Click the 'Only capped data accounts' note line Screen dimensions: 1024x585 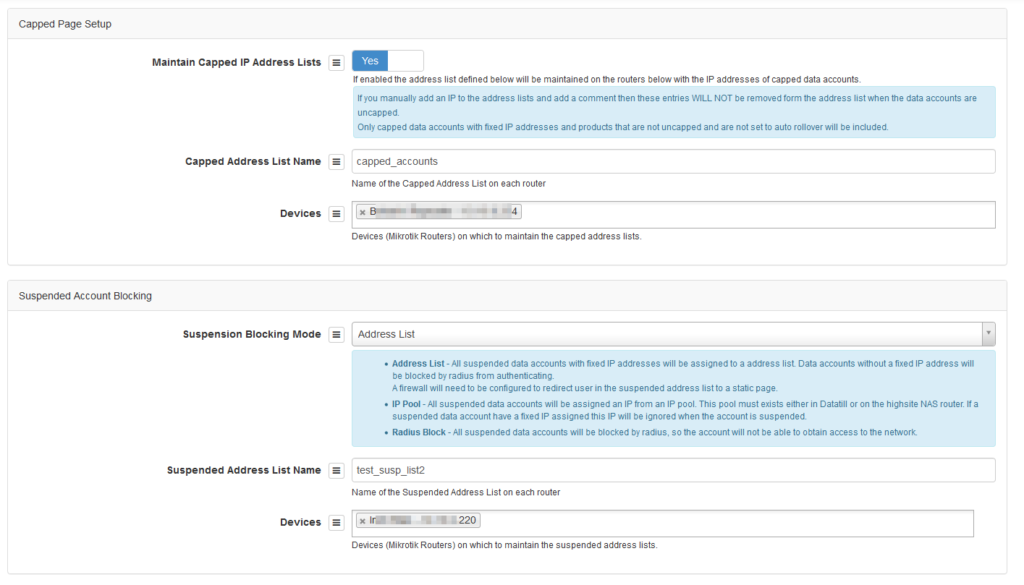click(x=622, y=127)
